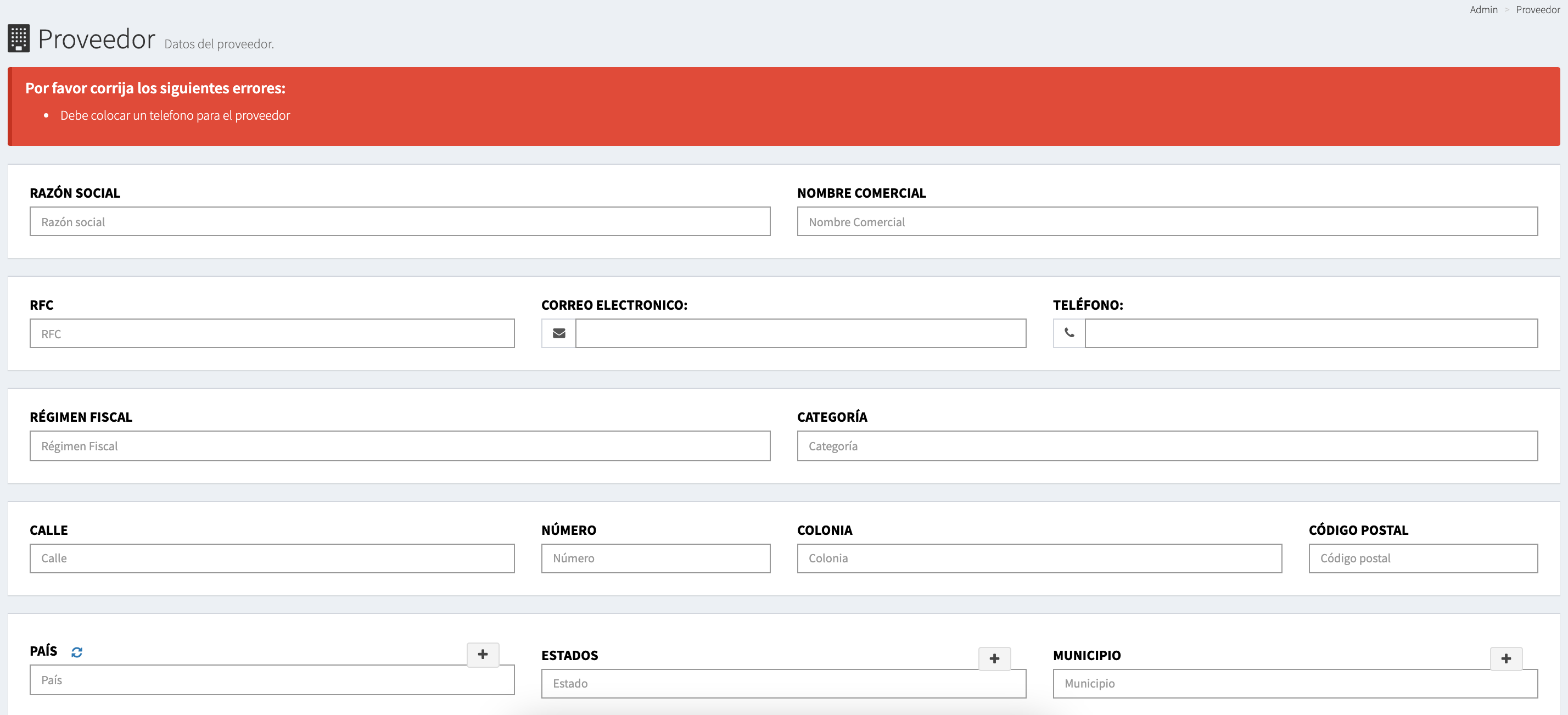Open the Categoría field
Viewport: 1568px width, 715px height.
click(1167, 446)
